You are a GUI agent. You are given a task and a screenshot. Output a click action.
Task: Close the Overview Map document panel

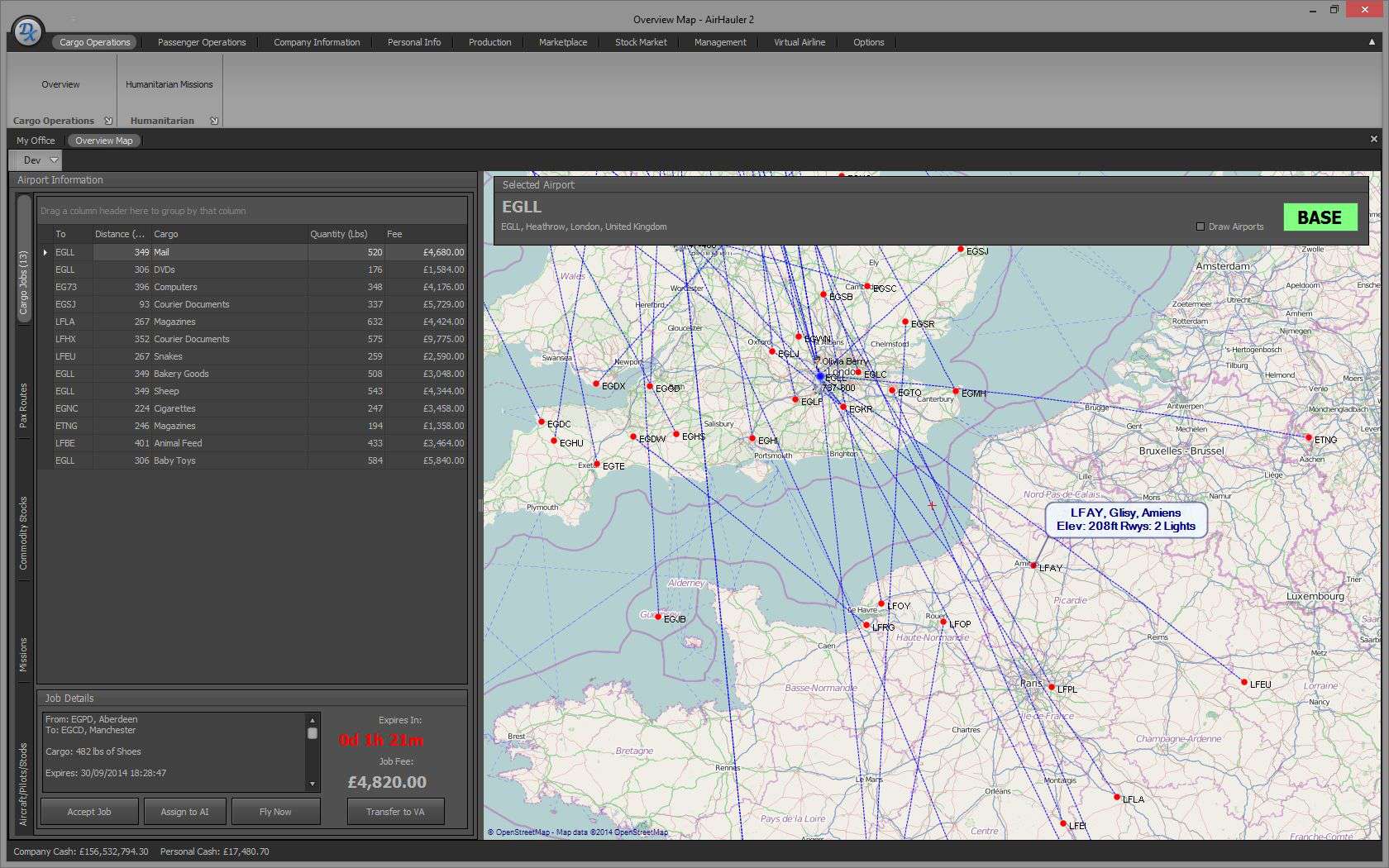(x=1374, y=140)
